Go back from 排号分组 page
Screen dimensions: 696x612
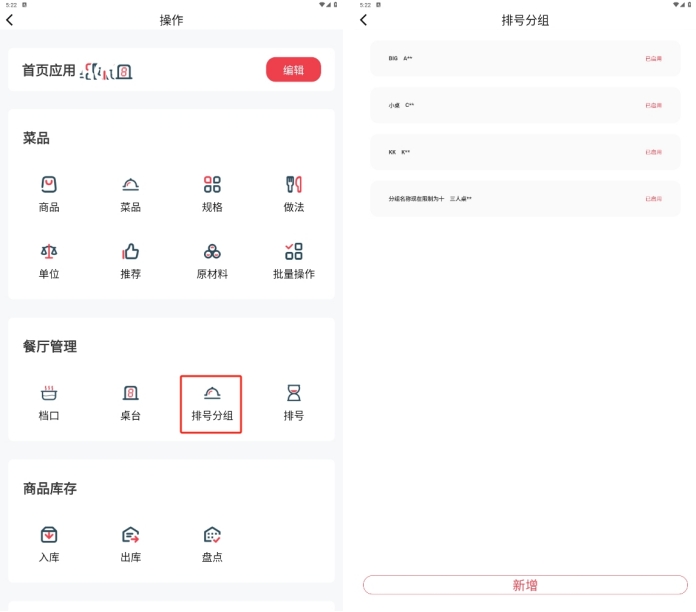click(x=363, y=20)
